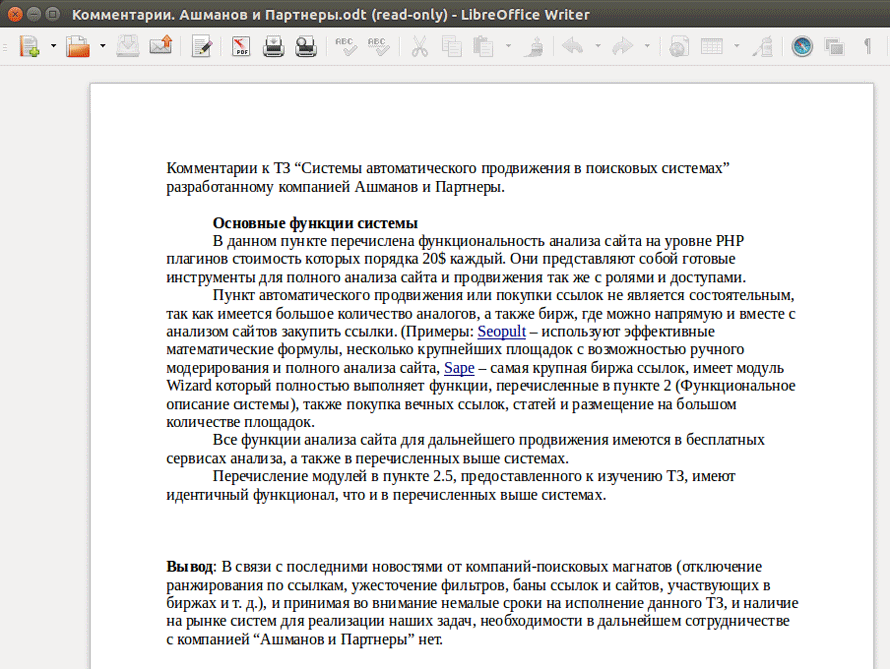Screen dimensions: 890x669
Task: Open the Navigator compass icon
Action: coord(802,46)
